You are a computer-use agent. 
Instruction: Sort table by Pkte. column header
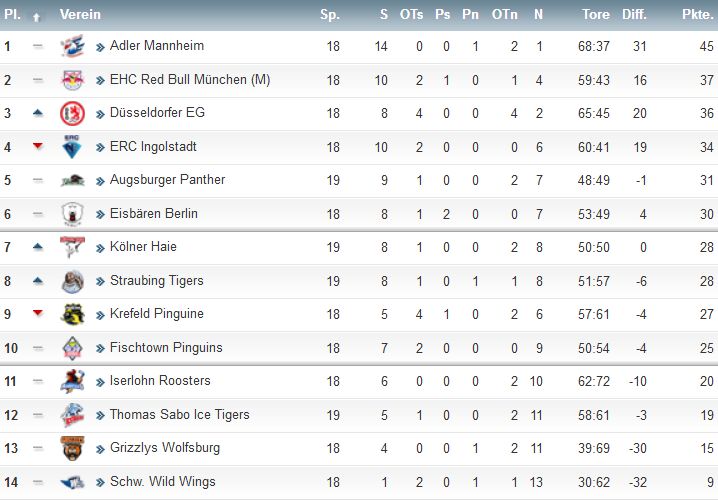pos(697,14)
